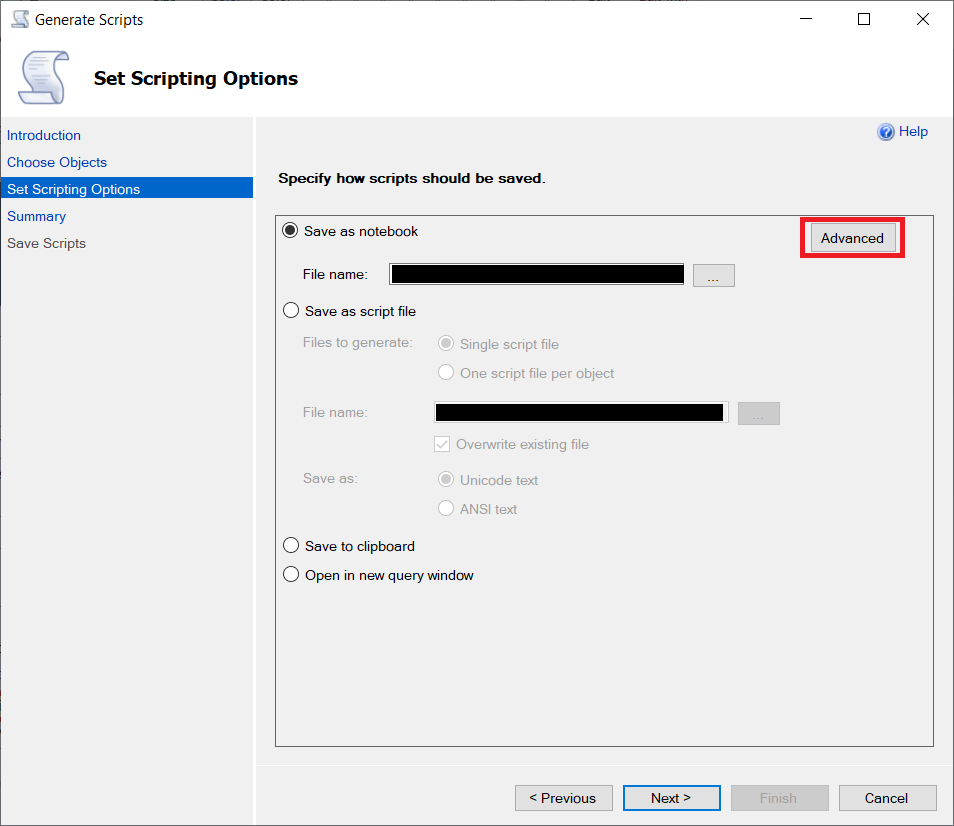Select the Open in new query window option
The image size is (954, 826).
290,574
